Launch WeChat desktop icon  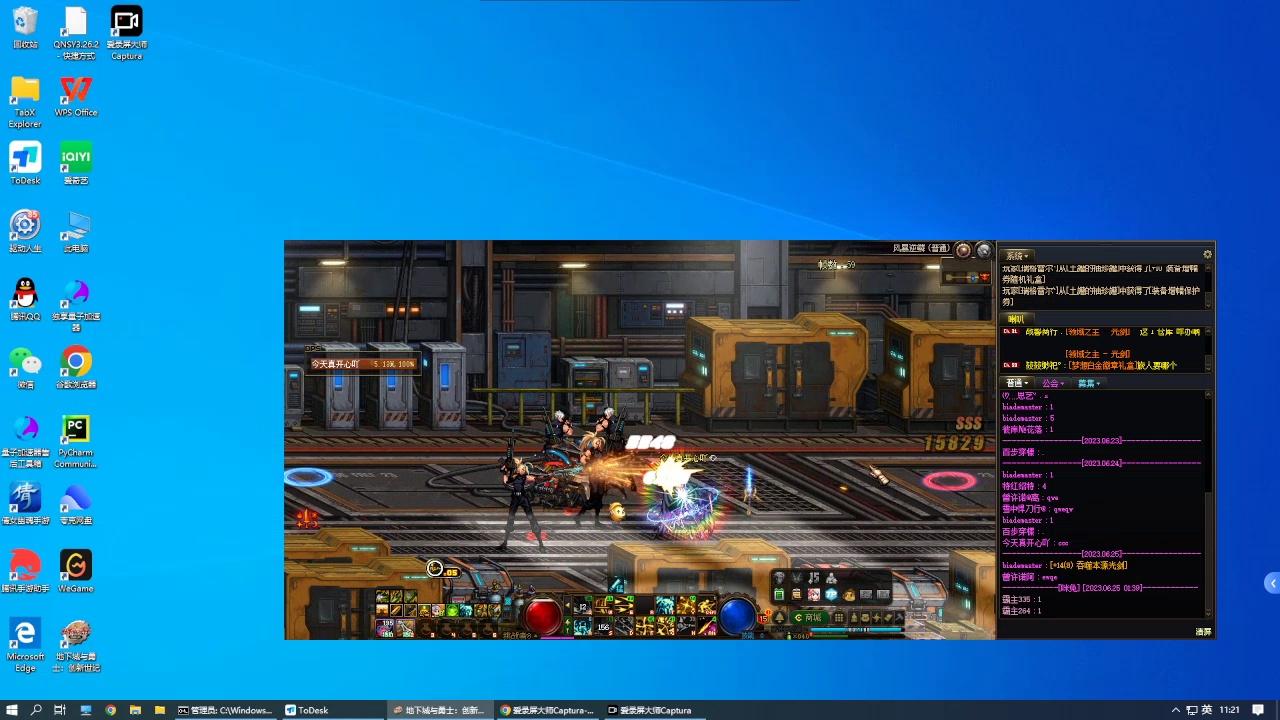click(25, 368)
